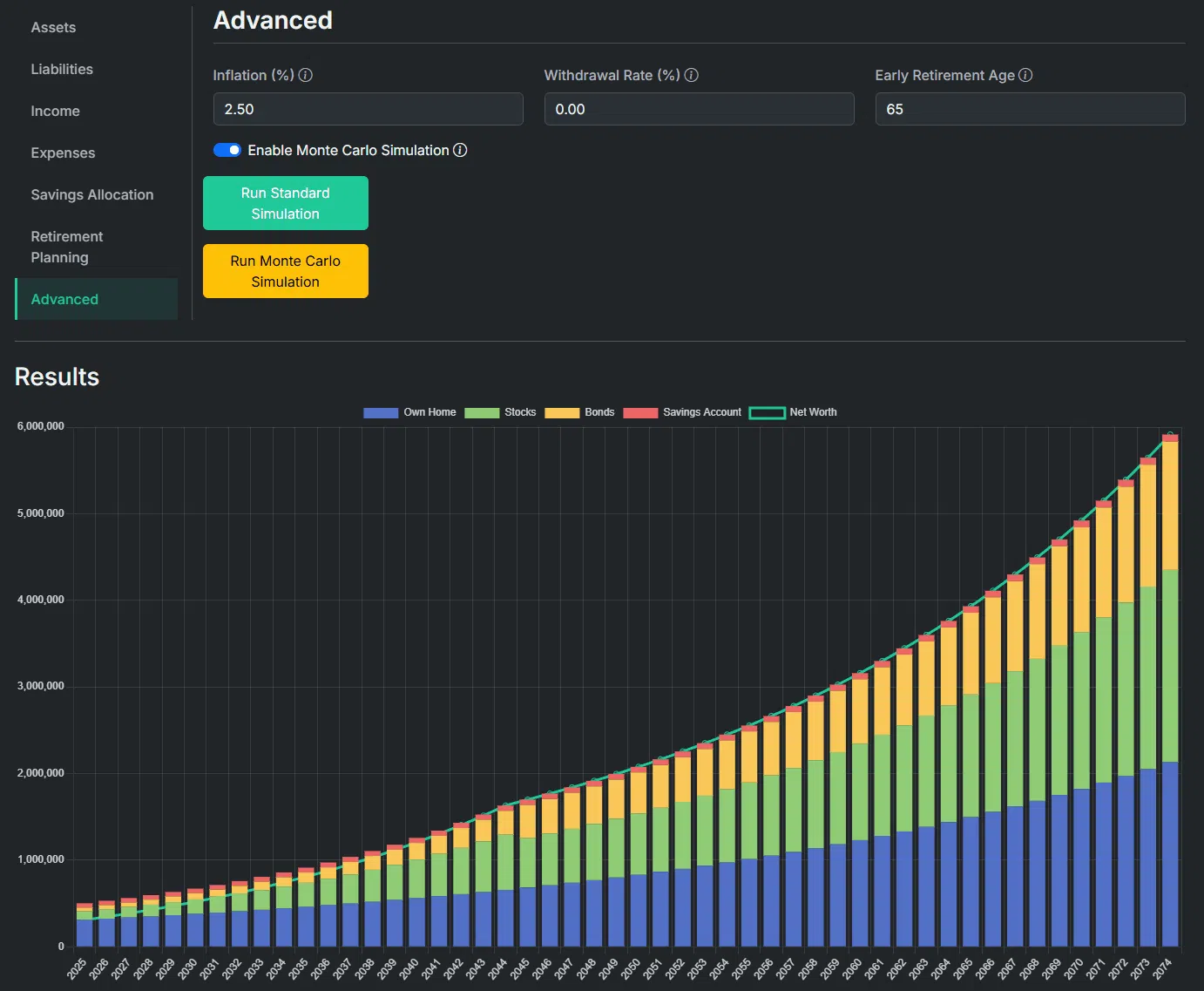Switch to Savings Allocation section
Image resolution: width=1204 pixels, height=991 pixels.
92,194
